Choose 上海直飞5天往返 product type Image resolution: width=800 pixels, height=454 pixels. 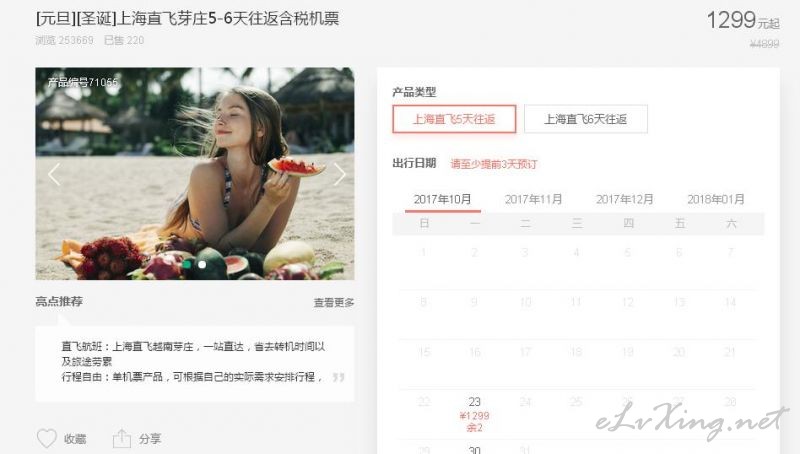point(454,119)
